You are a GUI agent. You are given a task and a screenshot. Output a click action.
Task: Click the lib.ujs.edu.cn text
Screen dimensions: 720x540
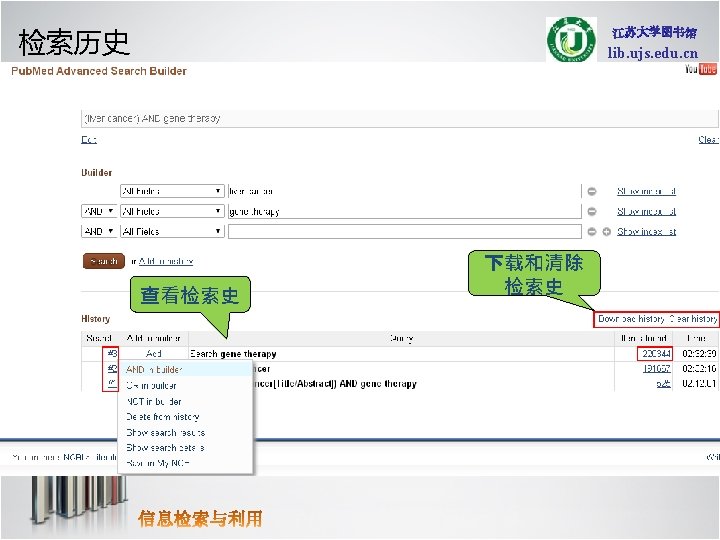click(x=652, y=53)
